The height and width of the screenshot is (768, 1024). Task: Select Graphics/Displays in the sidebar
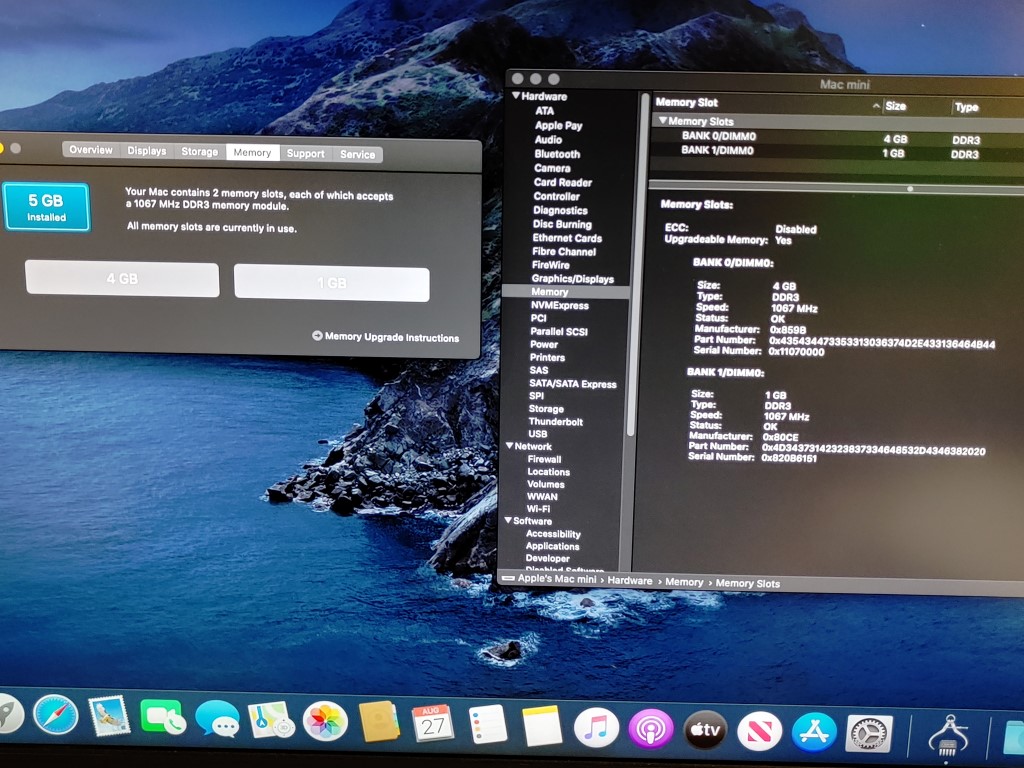(572, 278)
